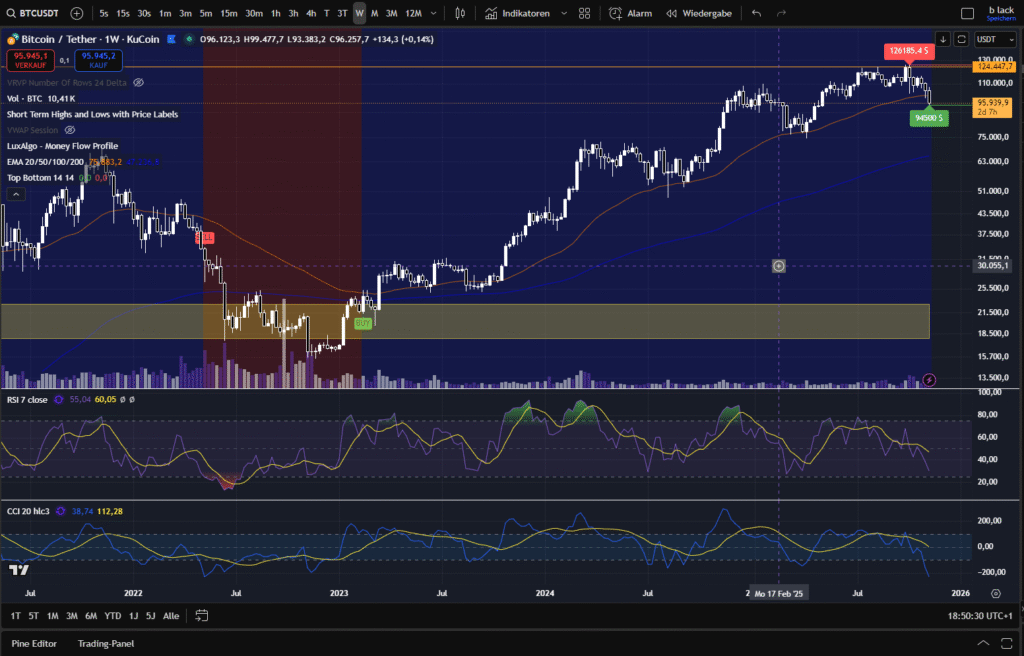1024x656 pixels.
Task: Expand the timeframe interval dropdown arrow
Action: (433, 13)
